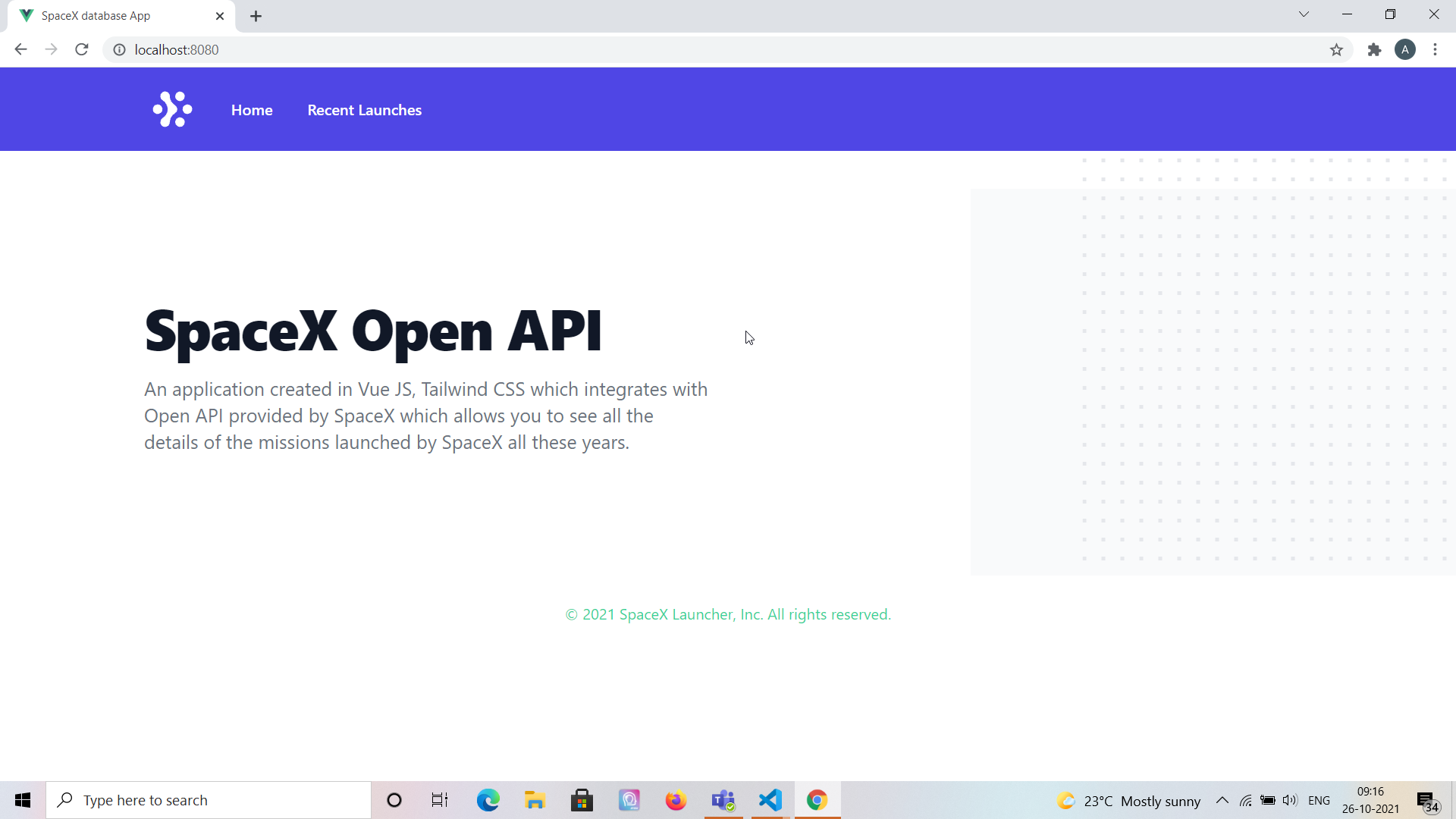Click the SpaceX app logo icon
Viewport: 1456px width, 819px height.
[172, 110]
